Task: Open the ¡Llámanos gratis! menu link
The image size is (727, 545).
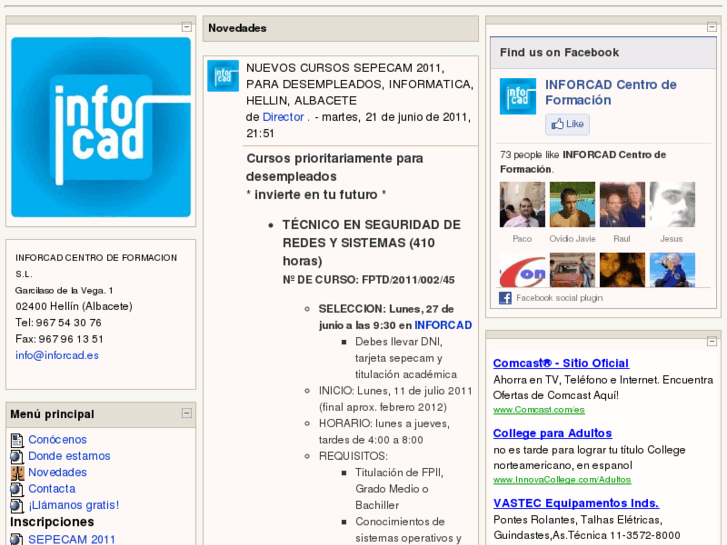Action: [x=74, y=505]
